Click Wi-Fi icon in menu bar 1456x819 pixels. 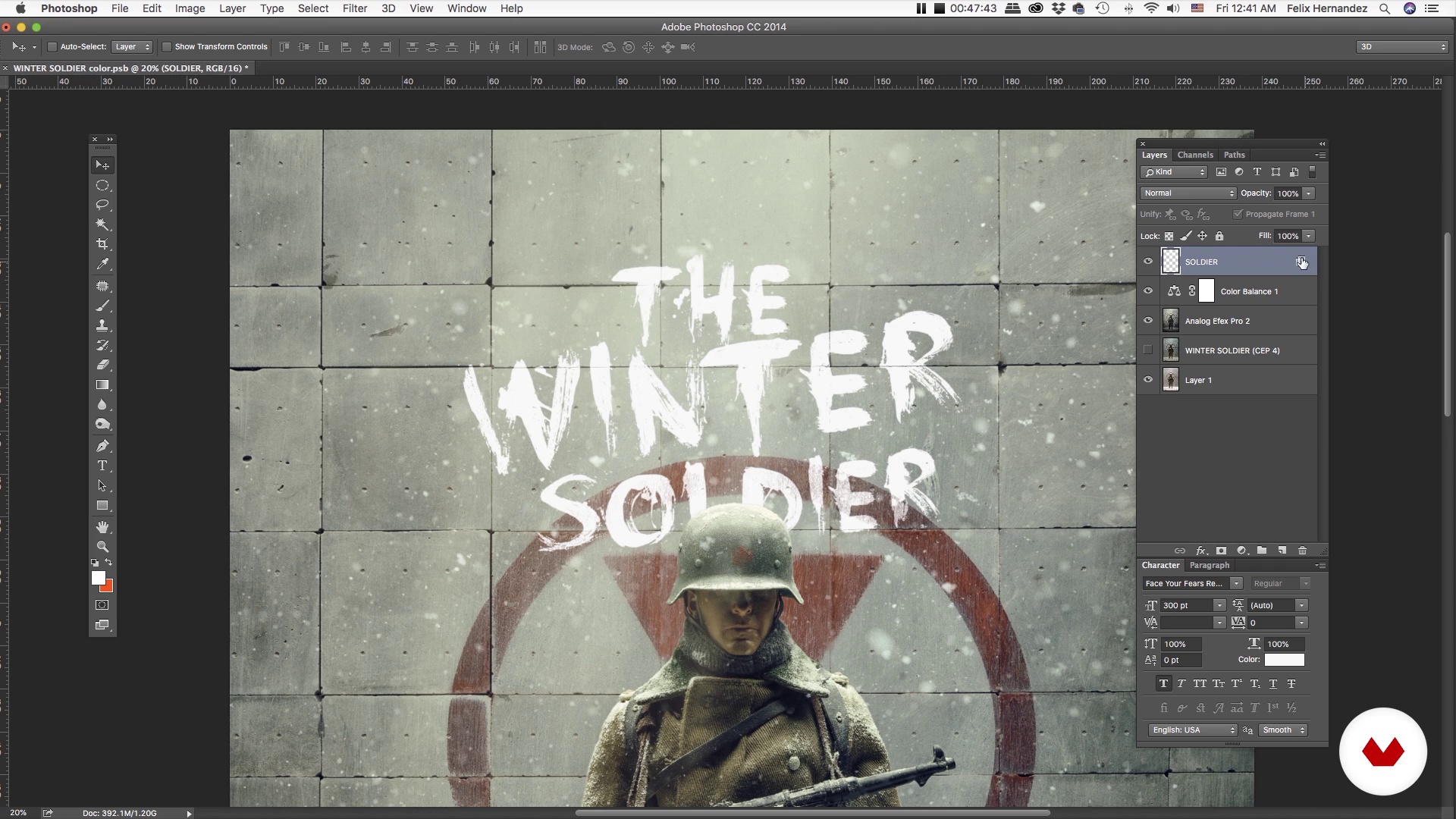(1151, 8)
